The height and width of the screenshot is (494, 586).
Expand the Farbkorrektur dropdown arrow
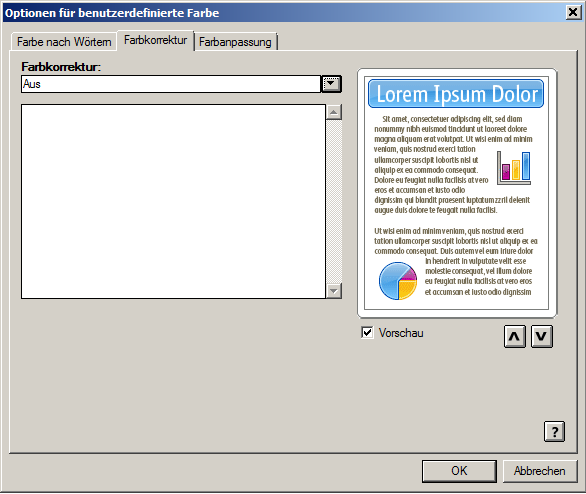point(331,84)
